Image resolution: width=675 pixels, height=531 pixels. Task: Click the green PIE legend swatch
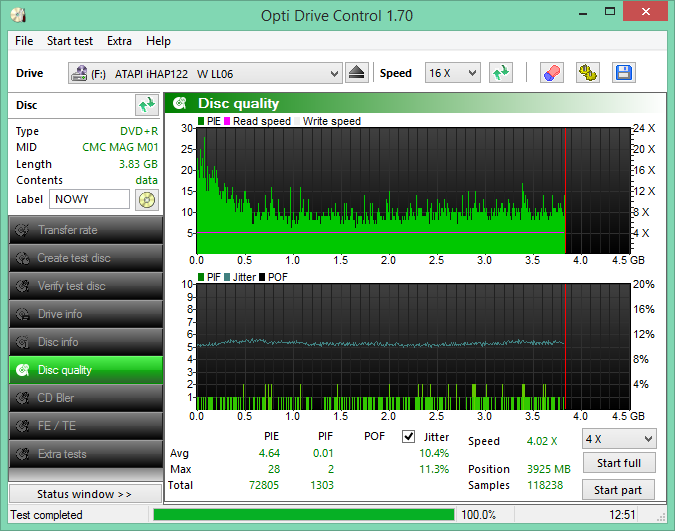click(201, 121)
